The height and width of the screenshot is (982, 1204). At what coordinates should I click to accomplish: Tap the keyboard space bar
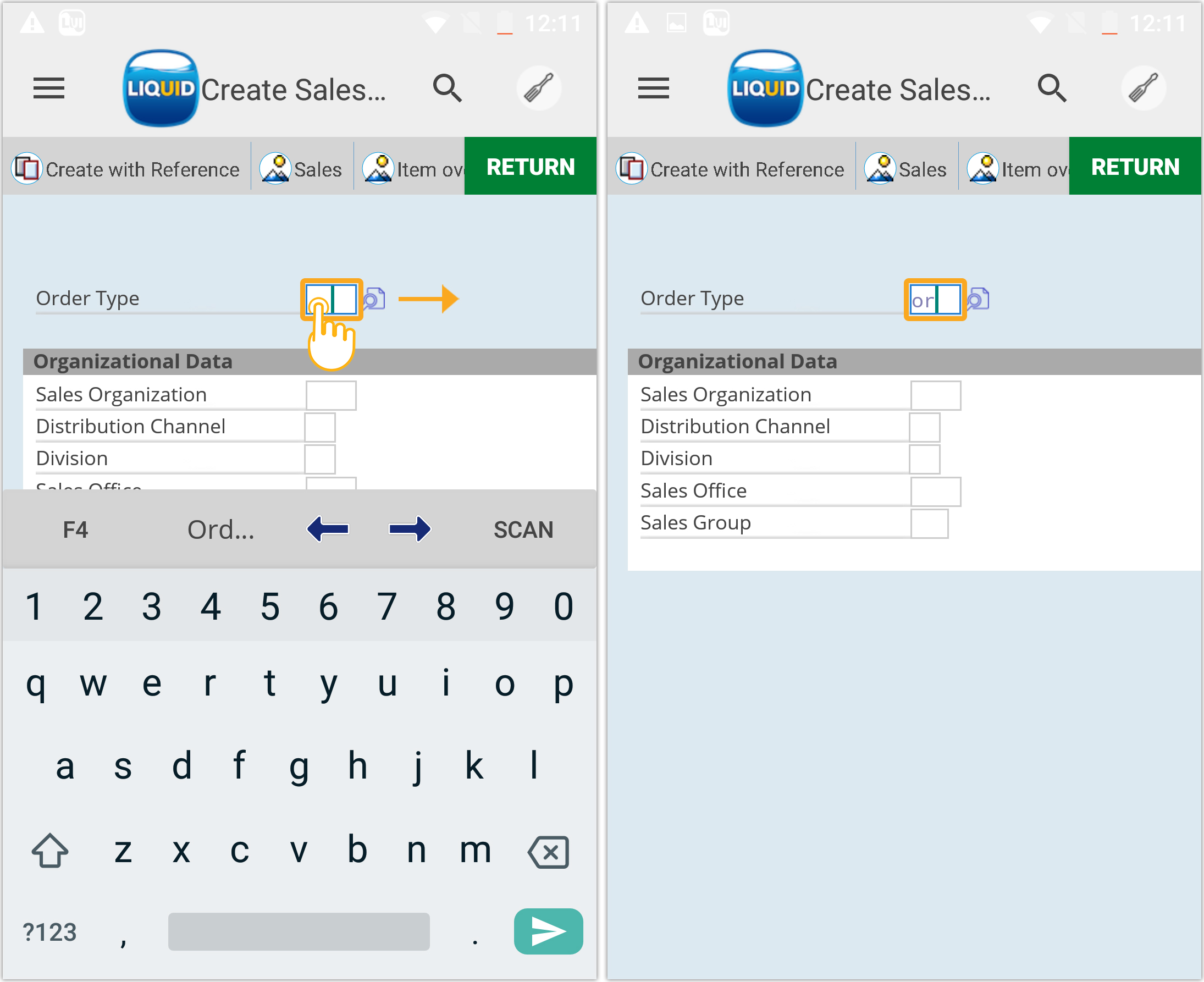(299, 931)
